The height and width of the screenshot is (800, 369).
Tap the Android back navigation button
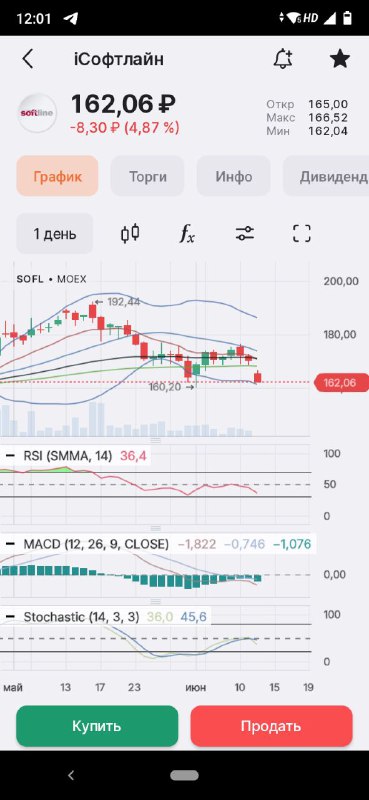[x=71, y=776]
